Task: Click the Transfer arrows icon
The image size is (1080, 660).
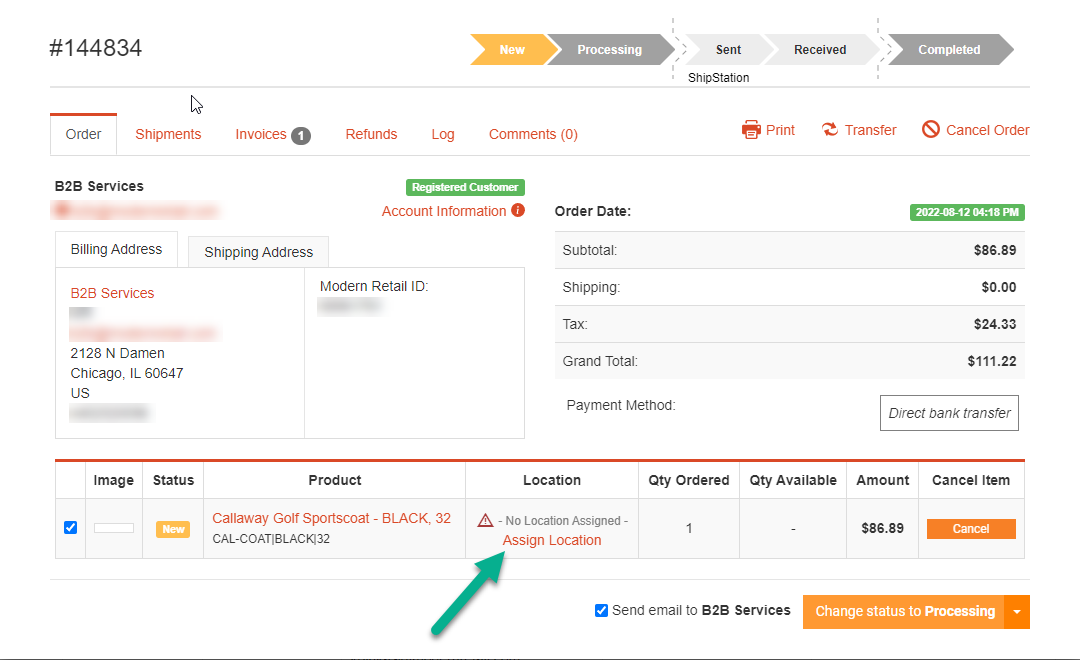Action: click(830, 130)
